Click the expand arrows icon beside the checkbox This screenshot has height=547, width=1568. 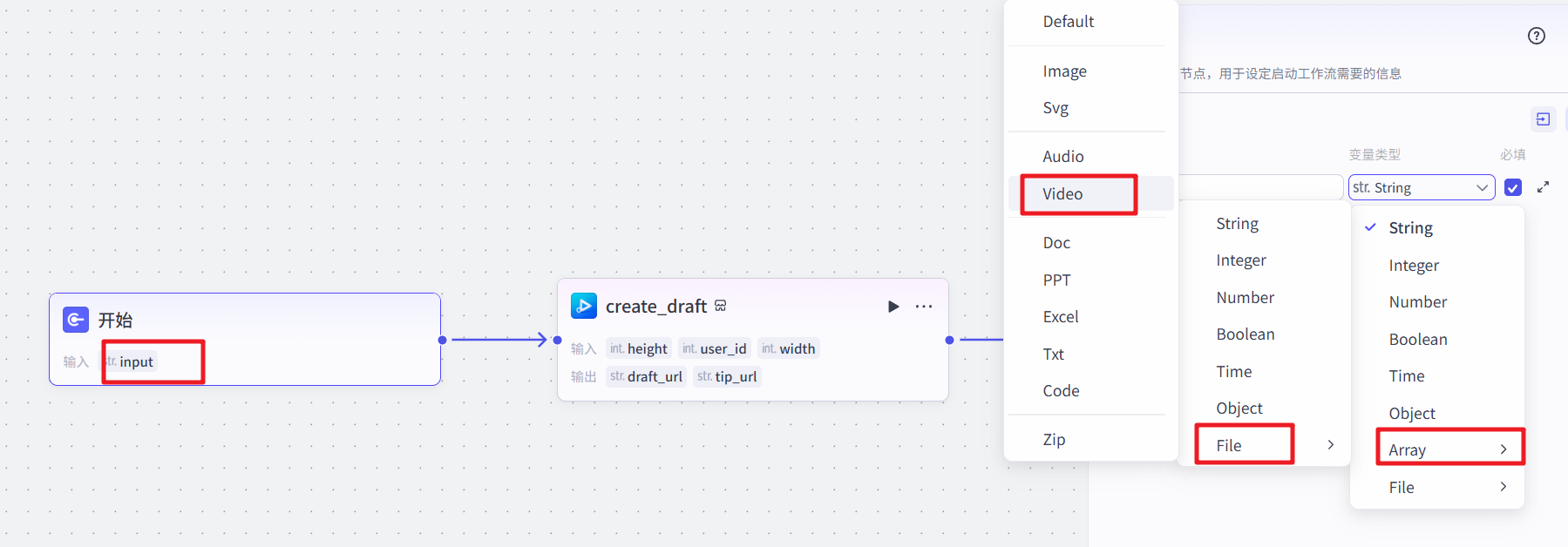coord(1543,187)
